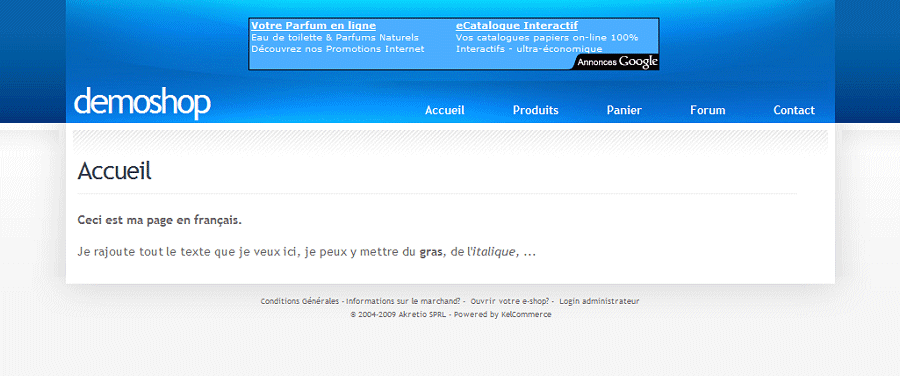Screen dimensions: 900x376
Task: Open the Produits menu item
Action: coord(536,110)
